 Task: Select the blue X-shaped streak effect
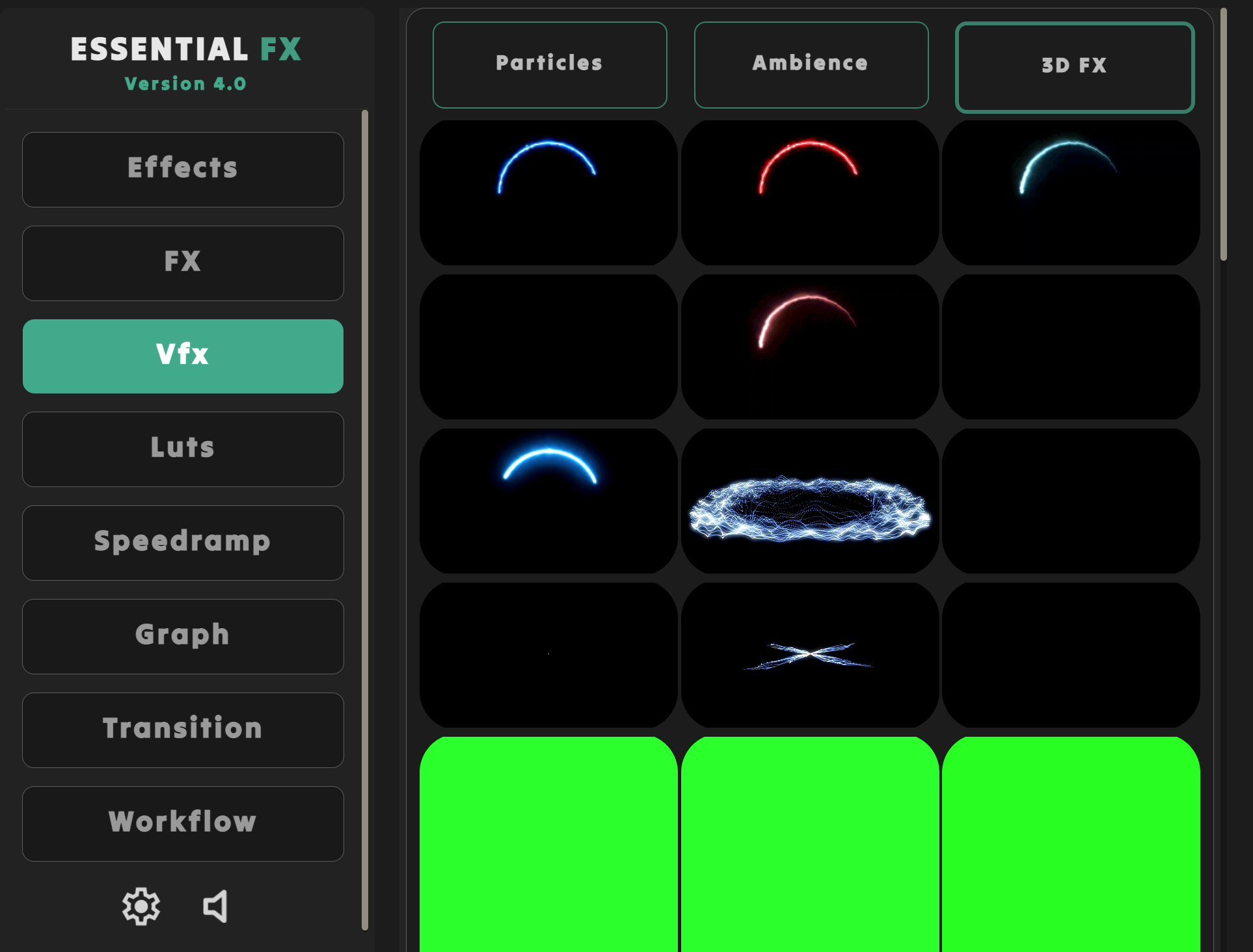coord(809,655)
